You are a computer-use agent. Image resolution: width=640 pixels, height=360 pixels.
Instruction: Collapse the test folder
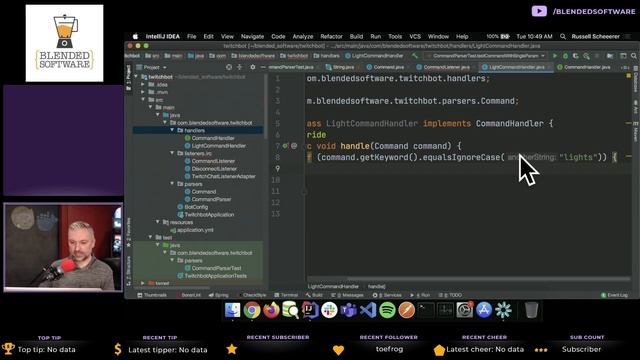150,237
